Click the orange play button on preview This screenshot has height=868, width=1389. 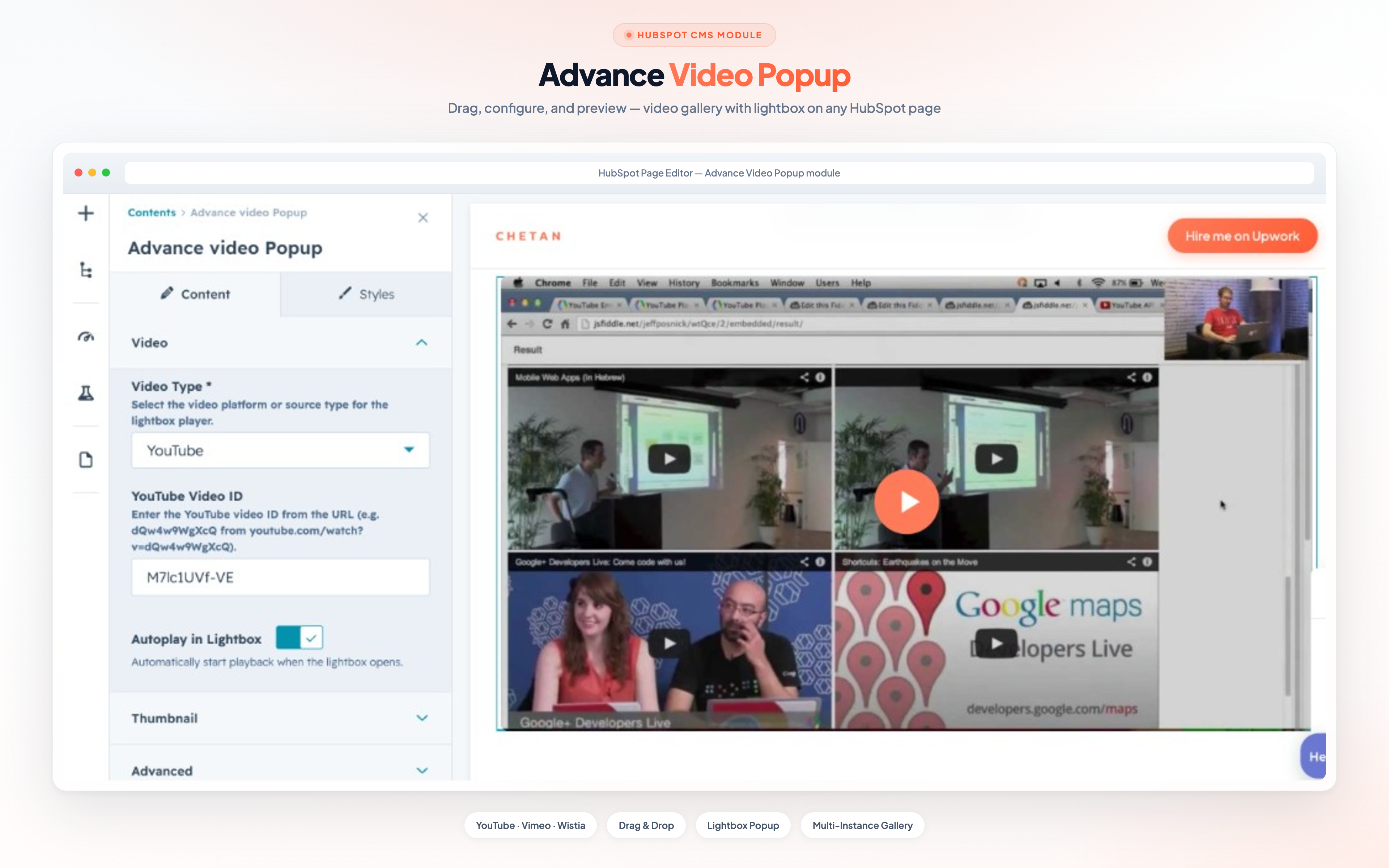(x=907, y=502)
